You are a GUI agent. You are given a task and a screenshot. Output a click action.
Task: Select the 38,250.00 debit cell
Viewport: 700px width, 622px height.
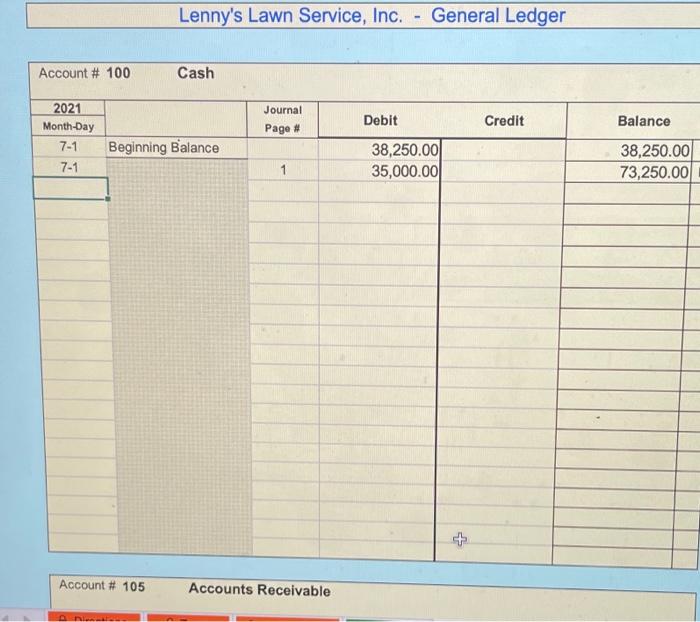(x=379, y=150)
